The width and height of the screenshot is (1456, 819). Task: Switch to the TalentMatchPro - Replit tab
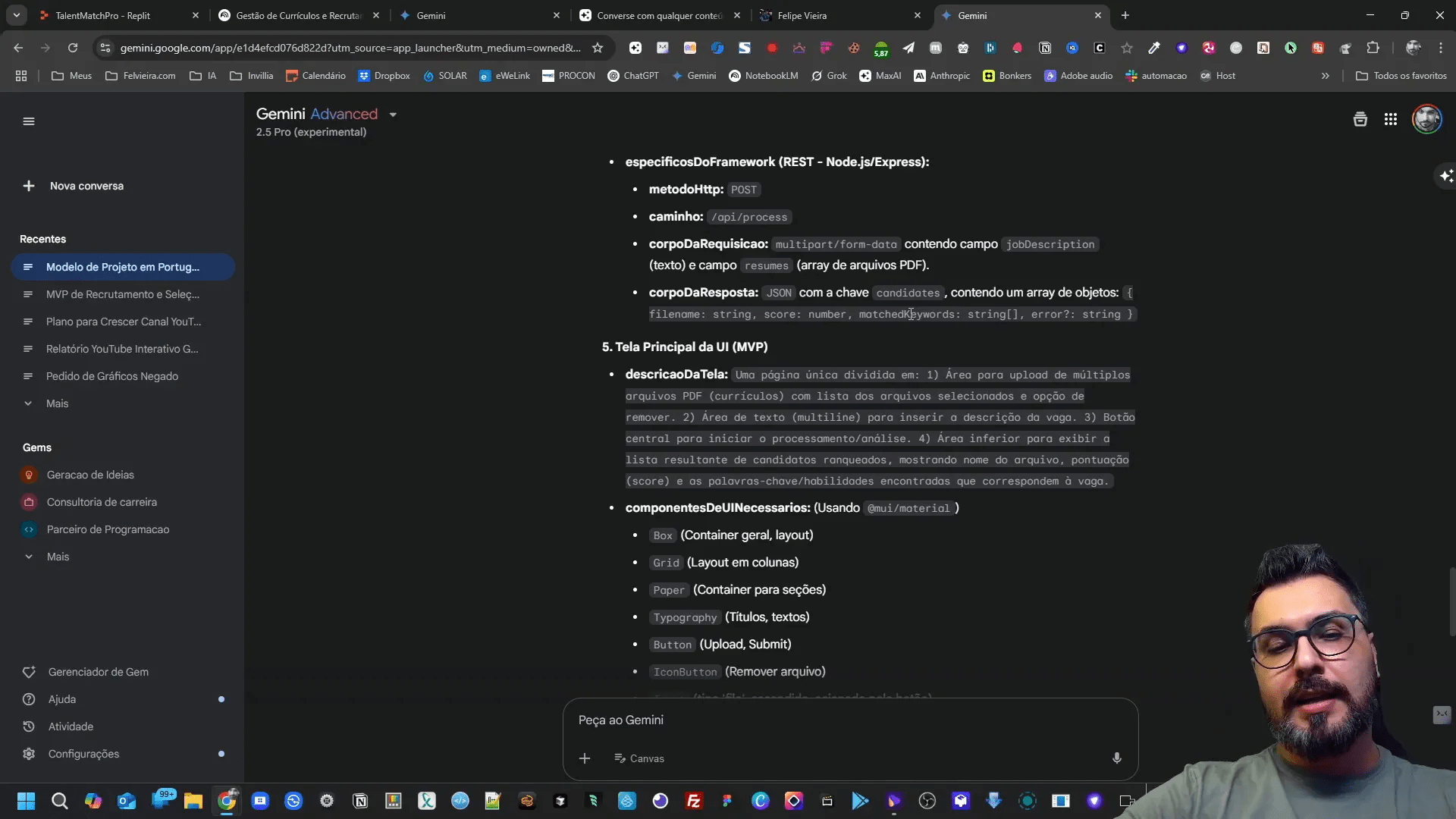click(x=119, y=15)
